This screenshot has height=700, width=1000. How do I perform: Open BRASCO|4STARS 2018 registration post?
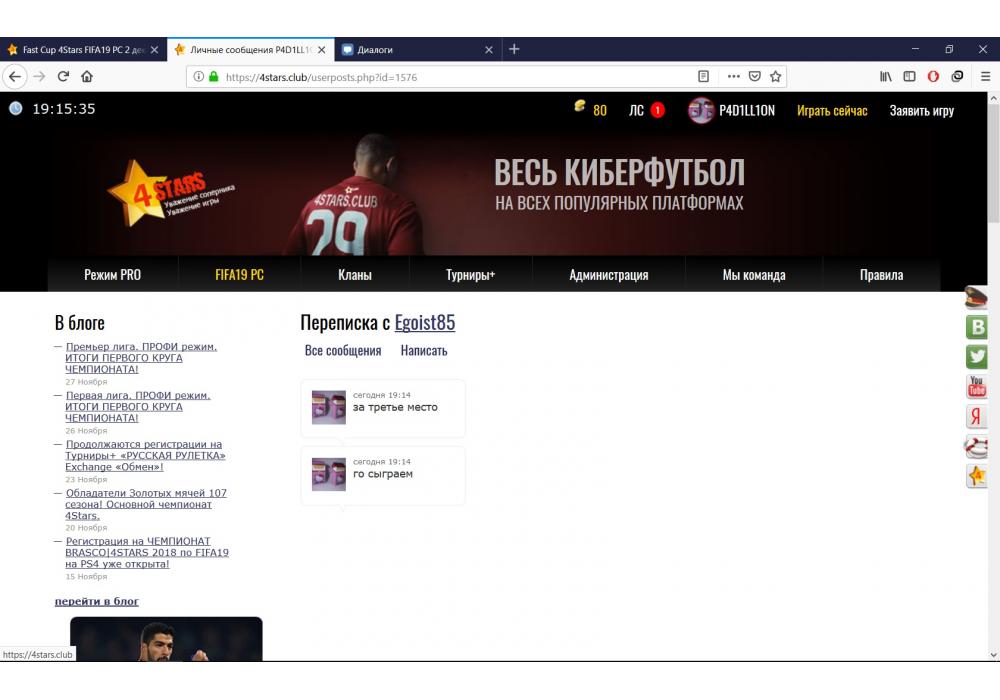coord(147,552)
